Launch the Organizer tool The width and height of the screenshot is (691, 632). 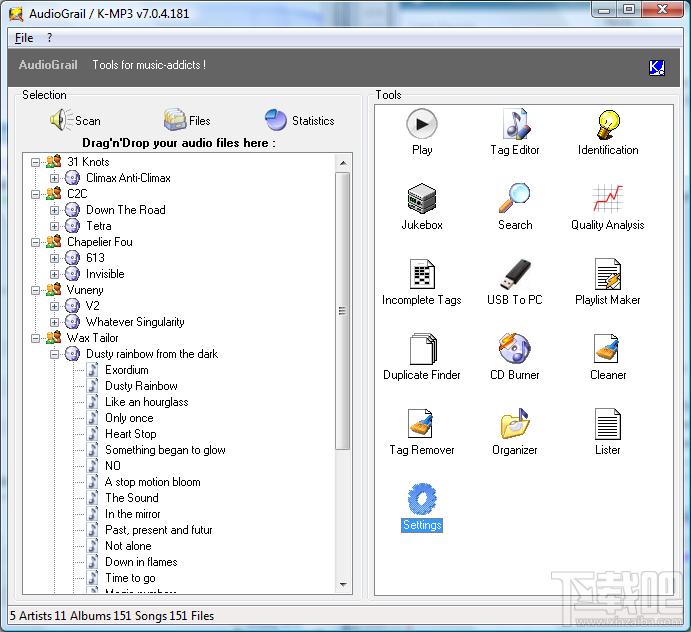[x=515, y=432]
